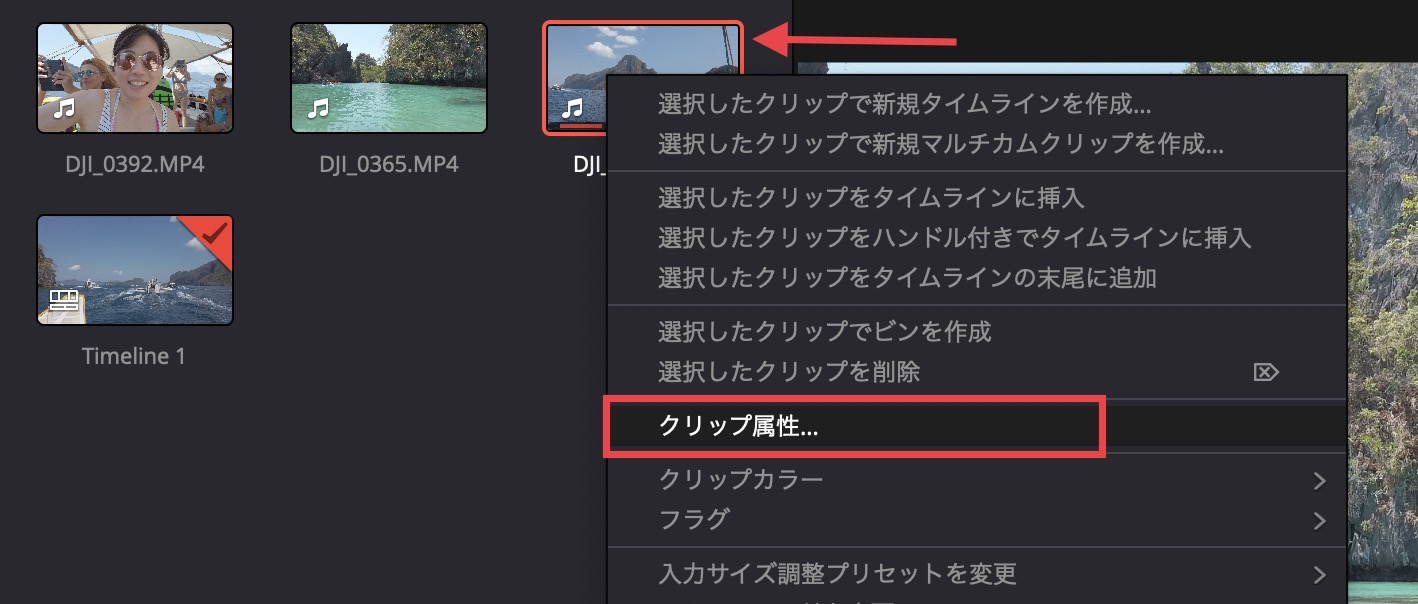This screenshot has width=1418, height=604.
Task: Select the Timeline 1 thumbnail
Action: 135,270
